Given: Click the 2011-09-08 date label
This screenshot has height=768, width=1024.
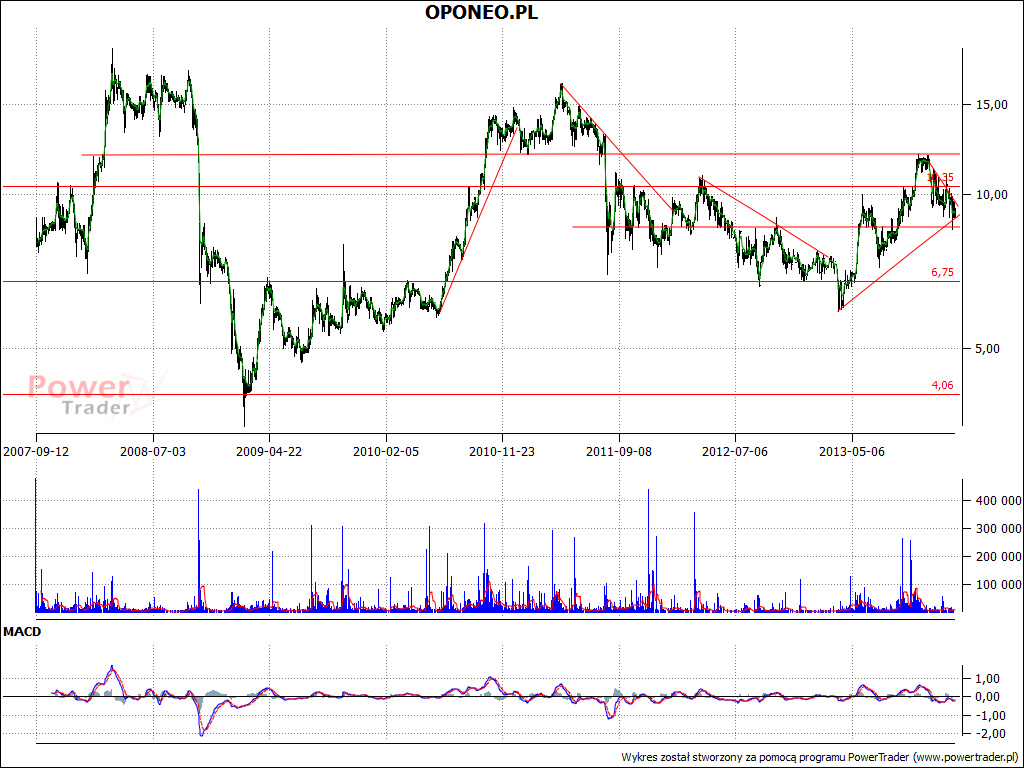Looking at the screenshot, I should pyautogui.click(x=618, y=451).
